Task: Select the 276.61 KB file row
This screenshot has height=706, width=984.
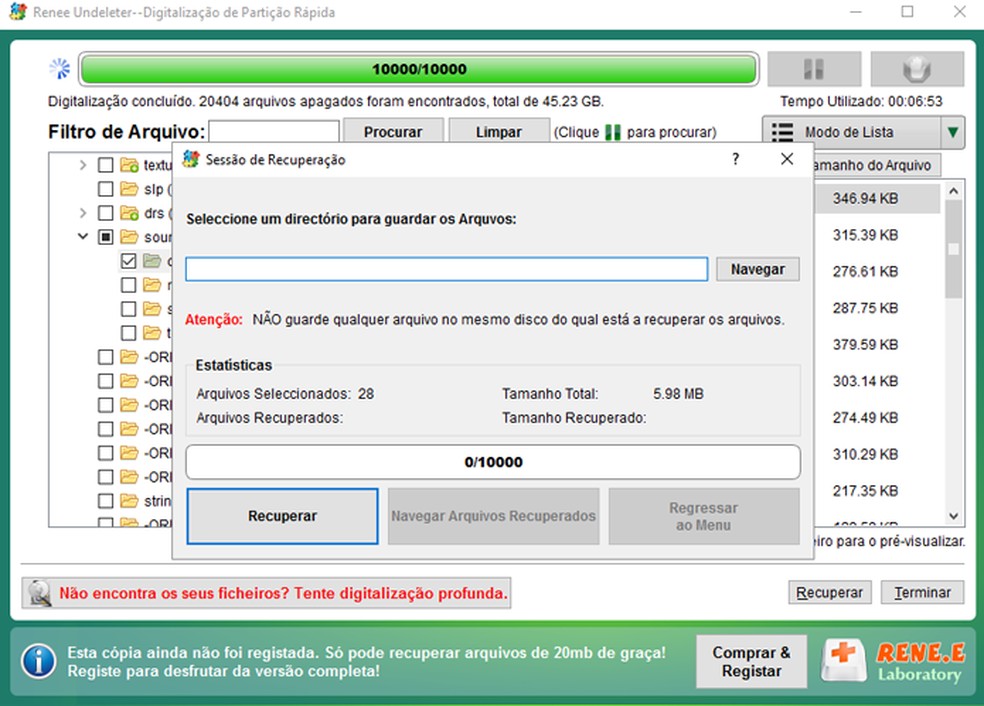Action: pyautogui.click(x=877, y=271)
